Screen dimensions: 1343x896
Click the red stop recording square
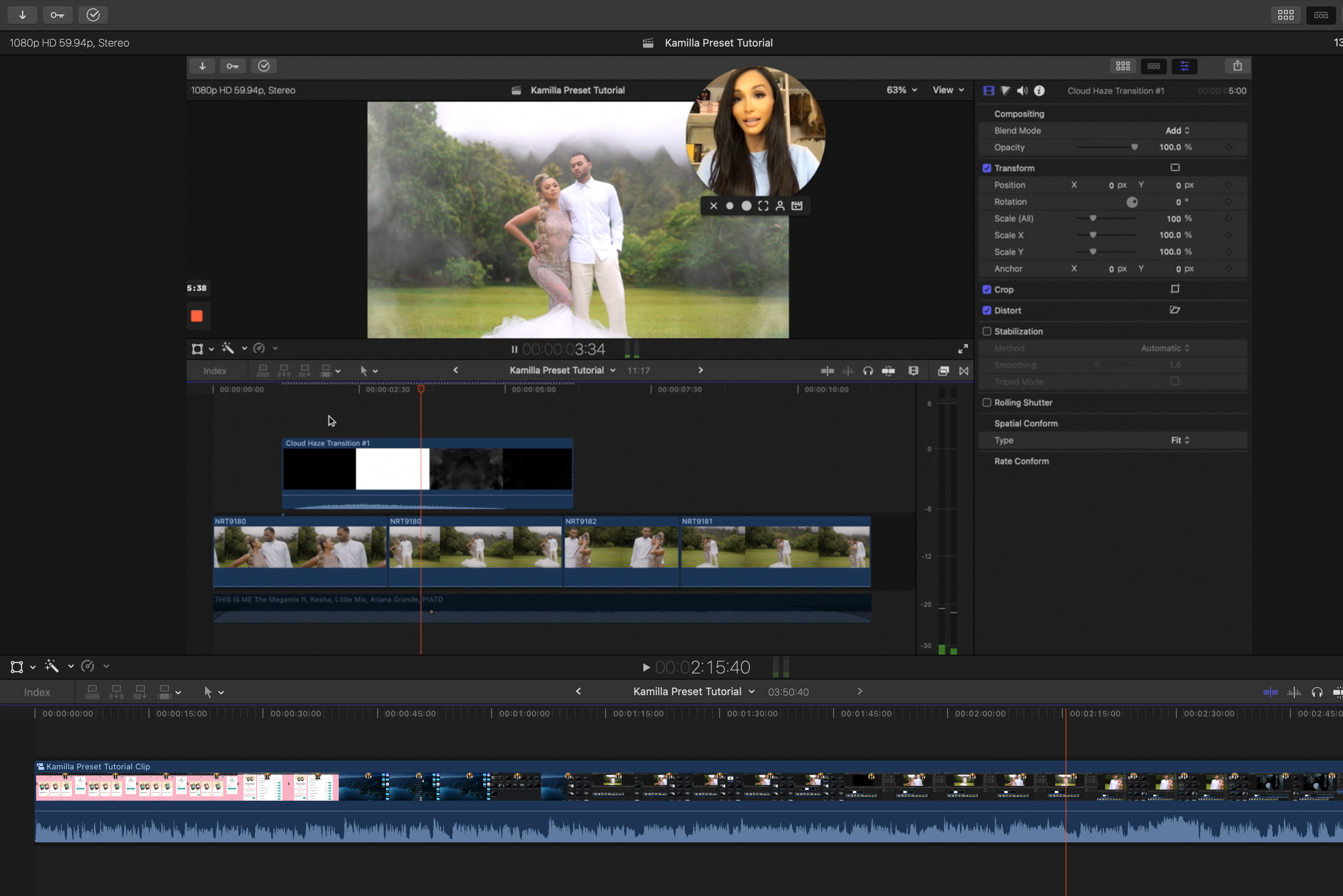(x=197, y=316)
